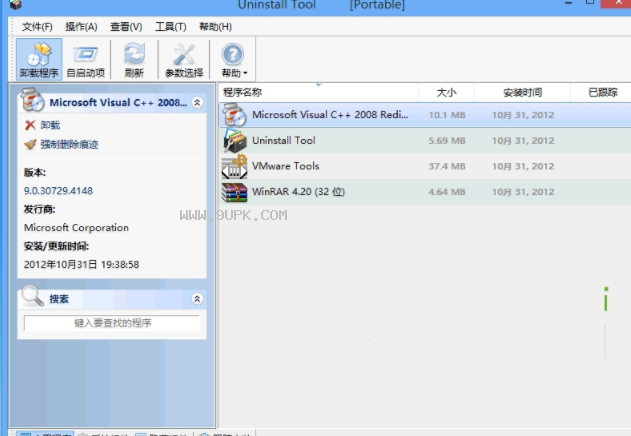
Task: Click Microsoft Corporation publisher text
Action: [76, 228]
